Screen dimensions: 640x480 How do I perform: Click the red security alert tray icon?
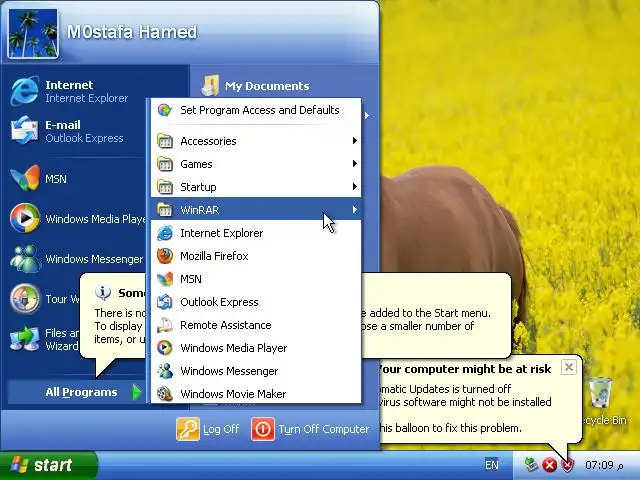tap(549, 465)
